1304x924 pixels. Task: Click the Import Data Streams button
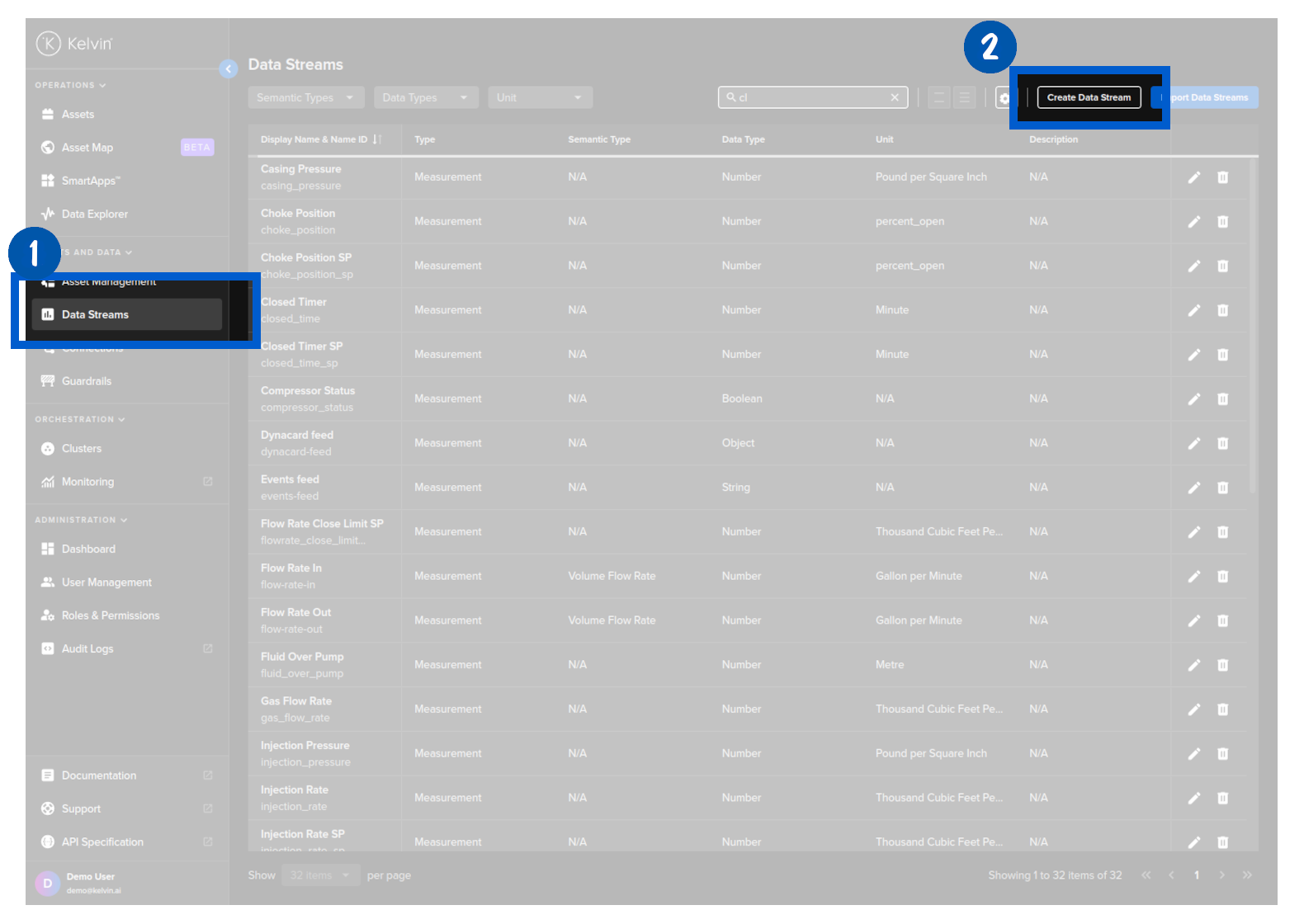1208,97
